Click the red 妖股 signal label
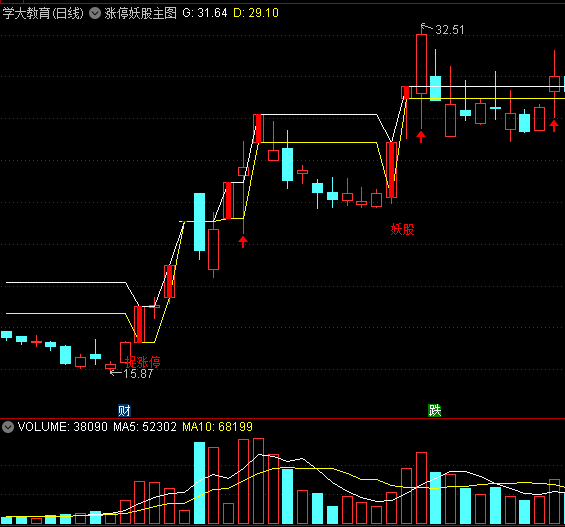Viewport: 565px width, 527px height. coord(402,229)
